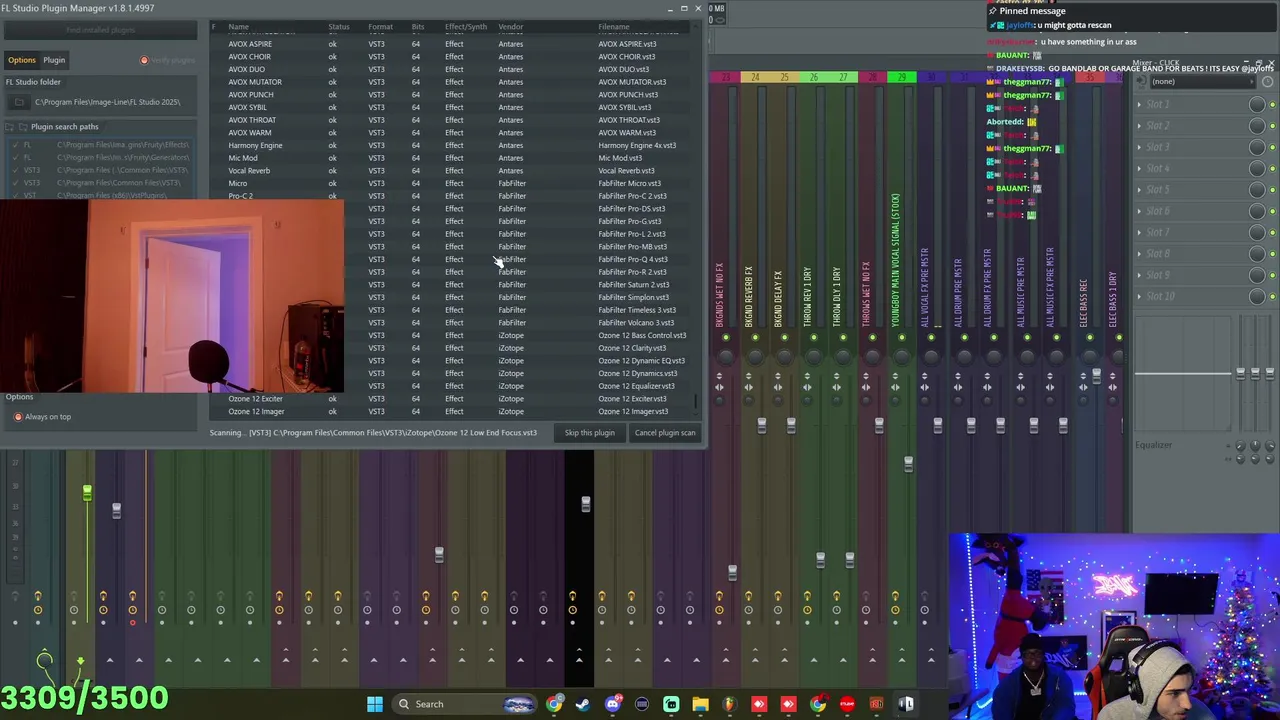Select the AVOX THROAT plugin row

click(x=452, y=120)
